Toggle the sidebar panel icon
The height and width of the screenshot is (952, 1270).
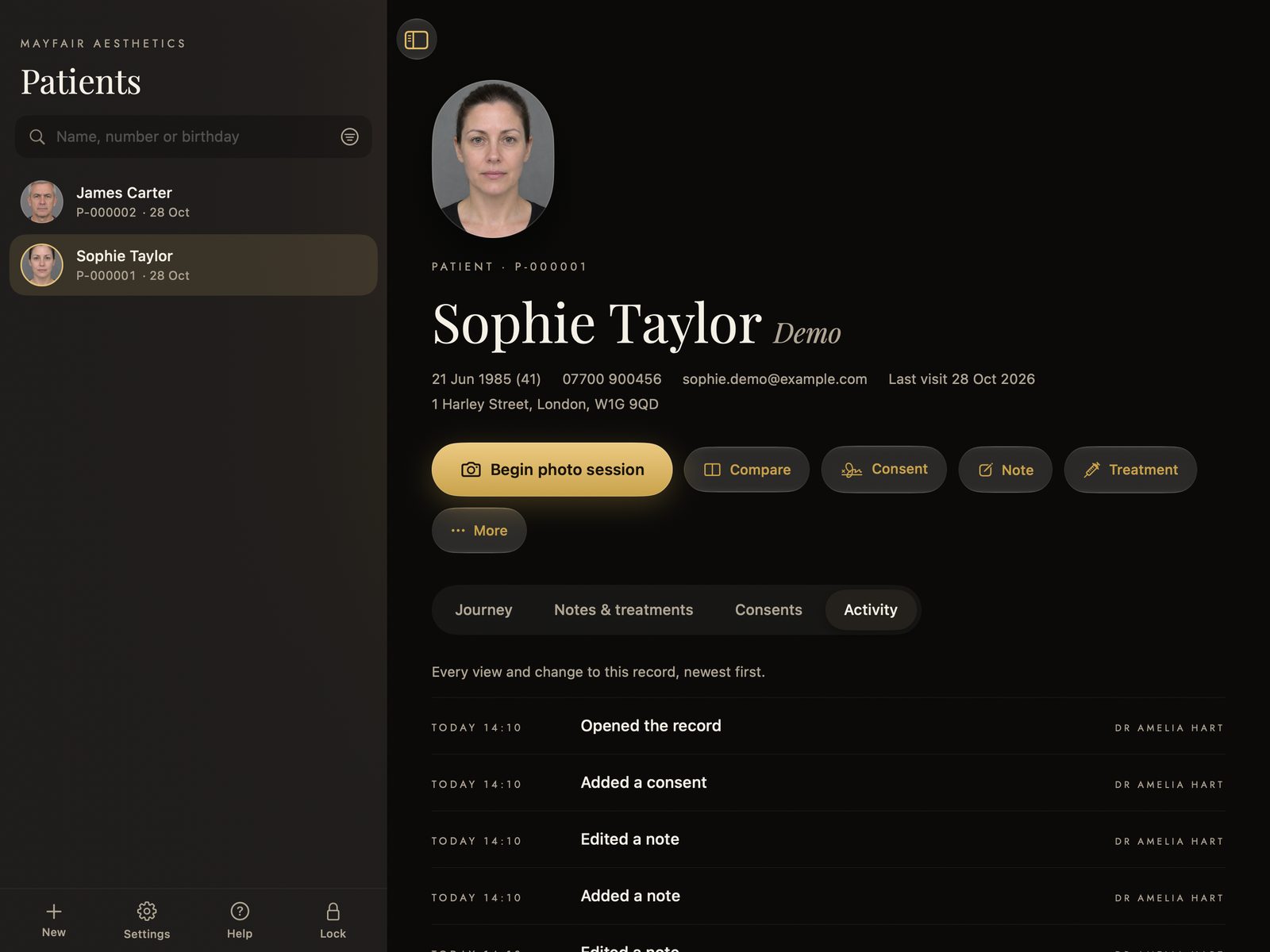(416, 39)
